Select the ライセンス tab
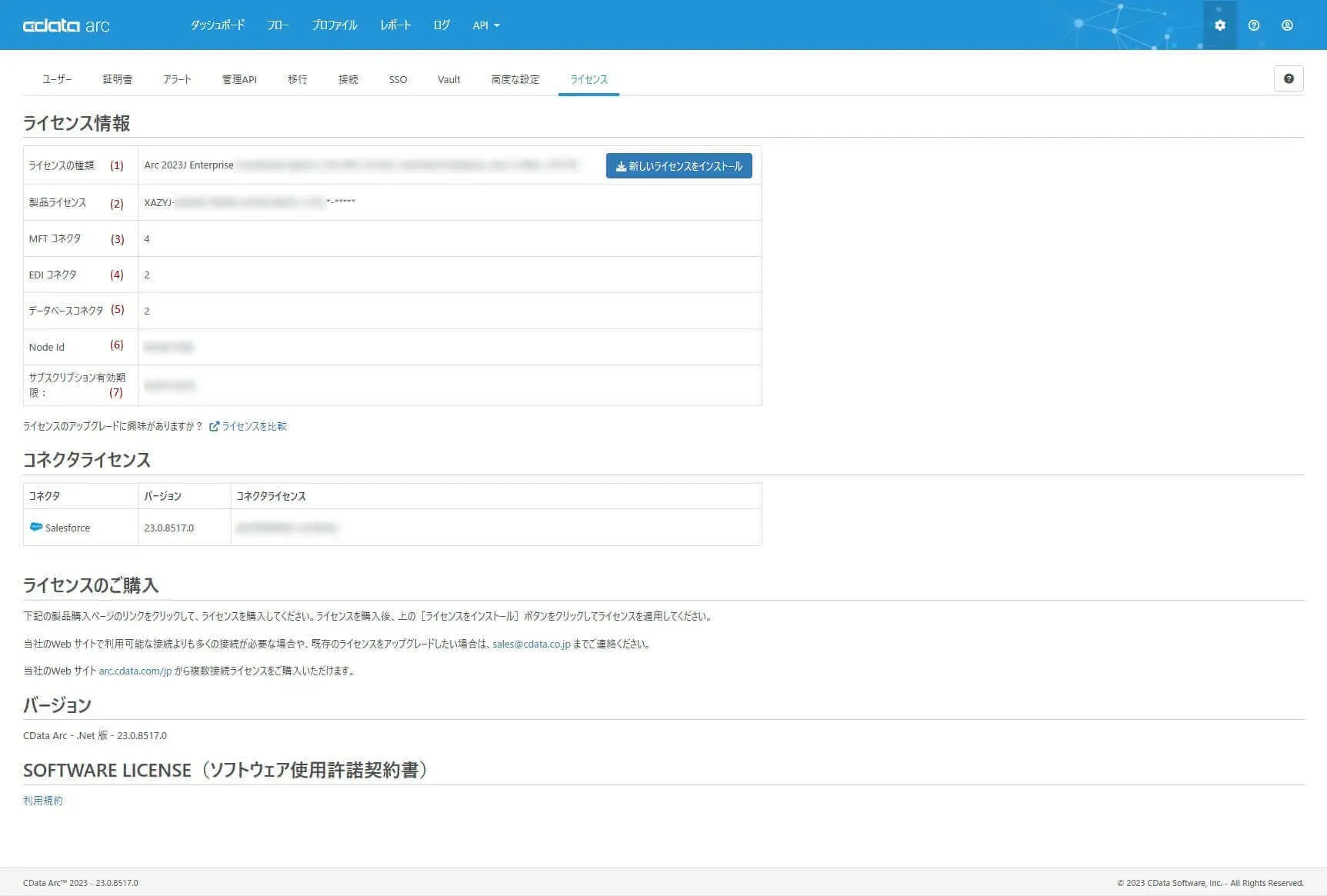The height and width of the screenshot is (896, 1327). [589, 79]
